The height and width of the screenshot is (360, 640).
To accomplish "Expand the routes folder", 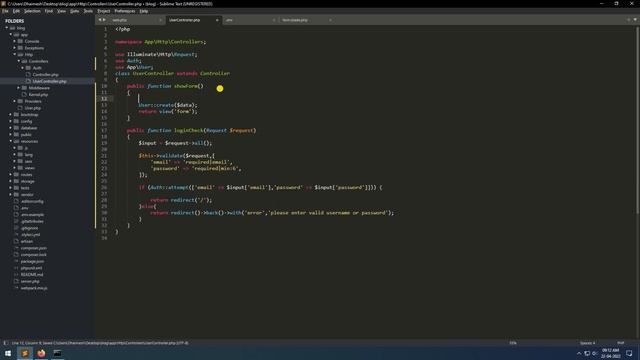I will point(11,174).
